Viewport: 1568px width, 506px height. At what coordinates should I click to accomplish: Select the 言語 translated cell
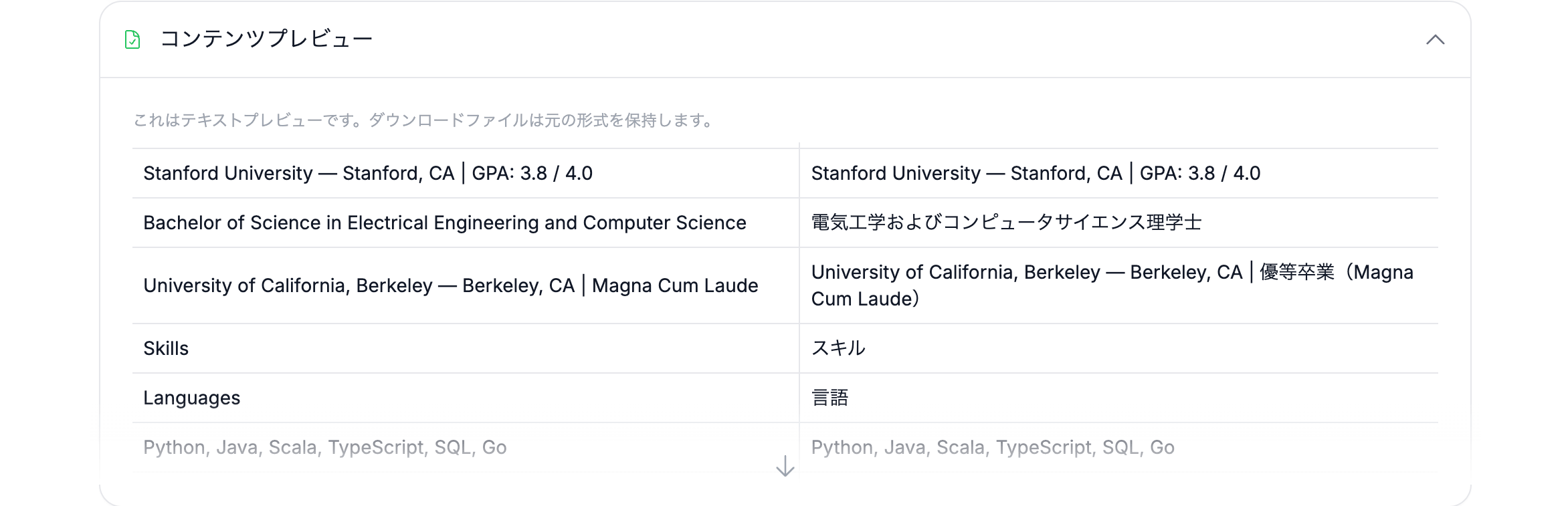(1118, 398)
